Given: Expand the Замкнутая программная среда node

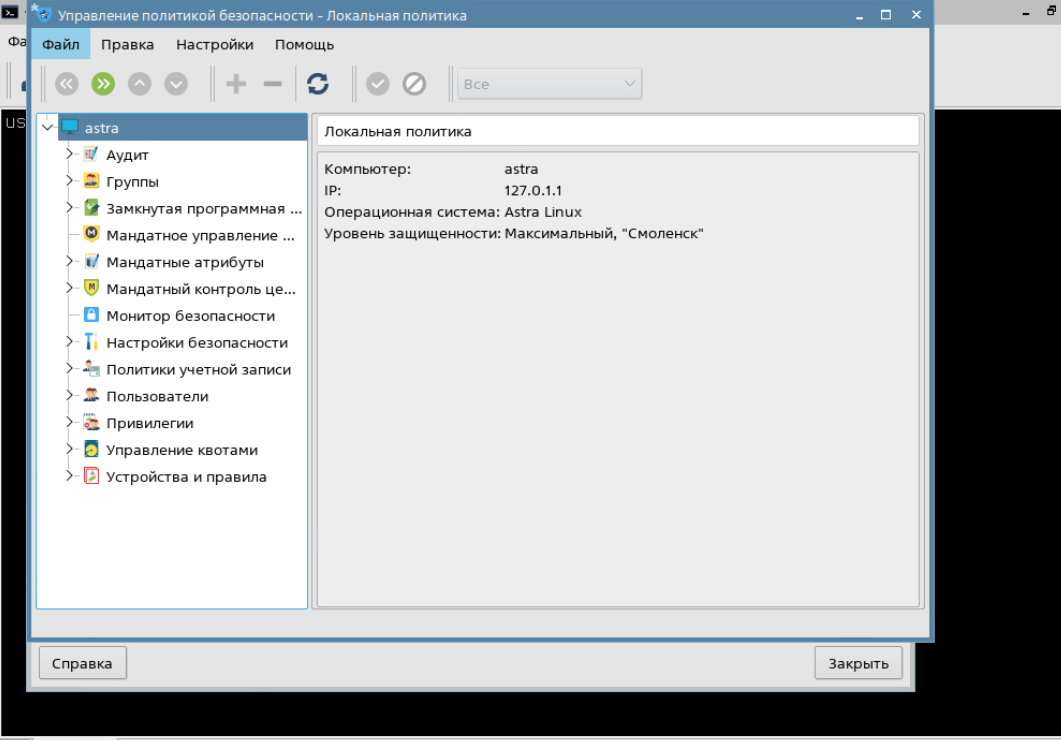Looking at the screenshot, I should click(69, 208).
